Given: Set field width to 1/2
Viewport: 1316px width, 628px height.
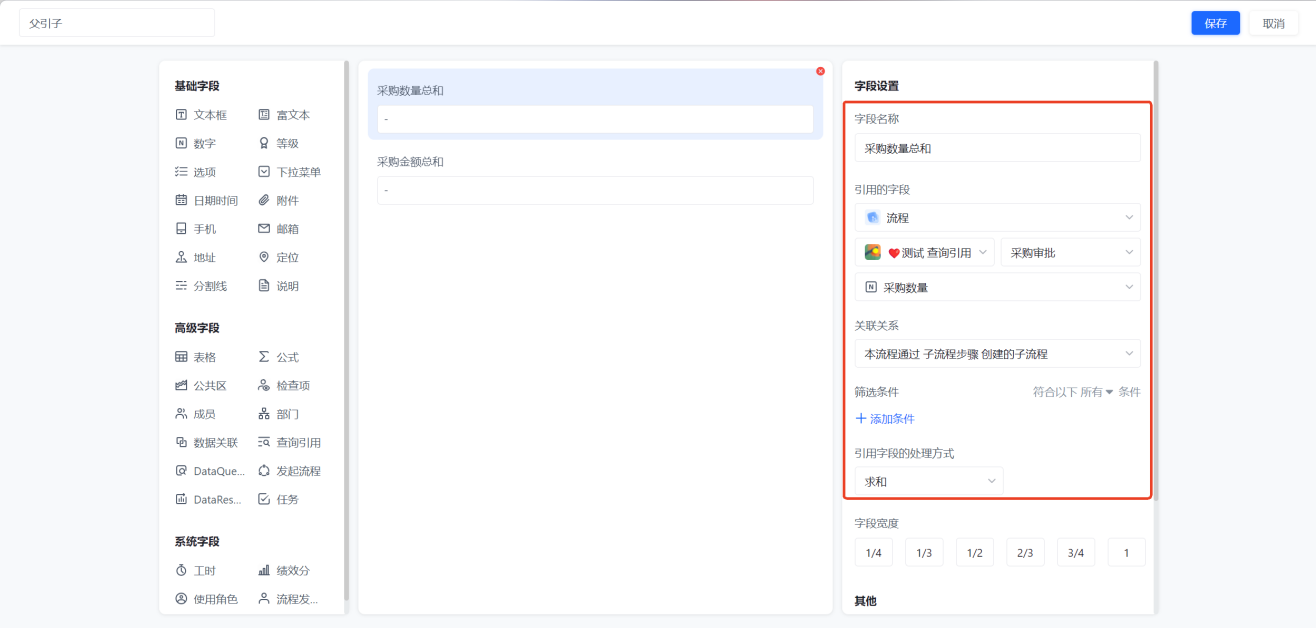Looking at the screenshot, I should 974,552.
